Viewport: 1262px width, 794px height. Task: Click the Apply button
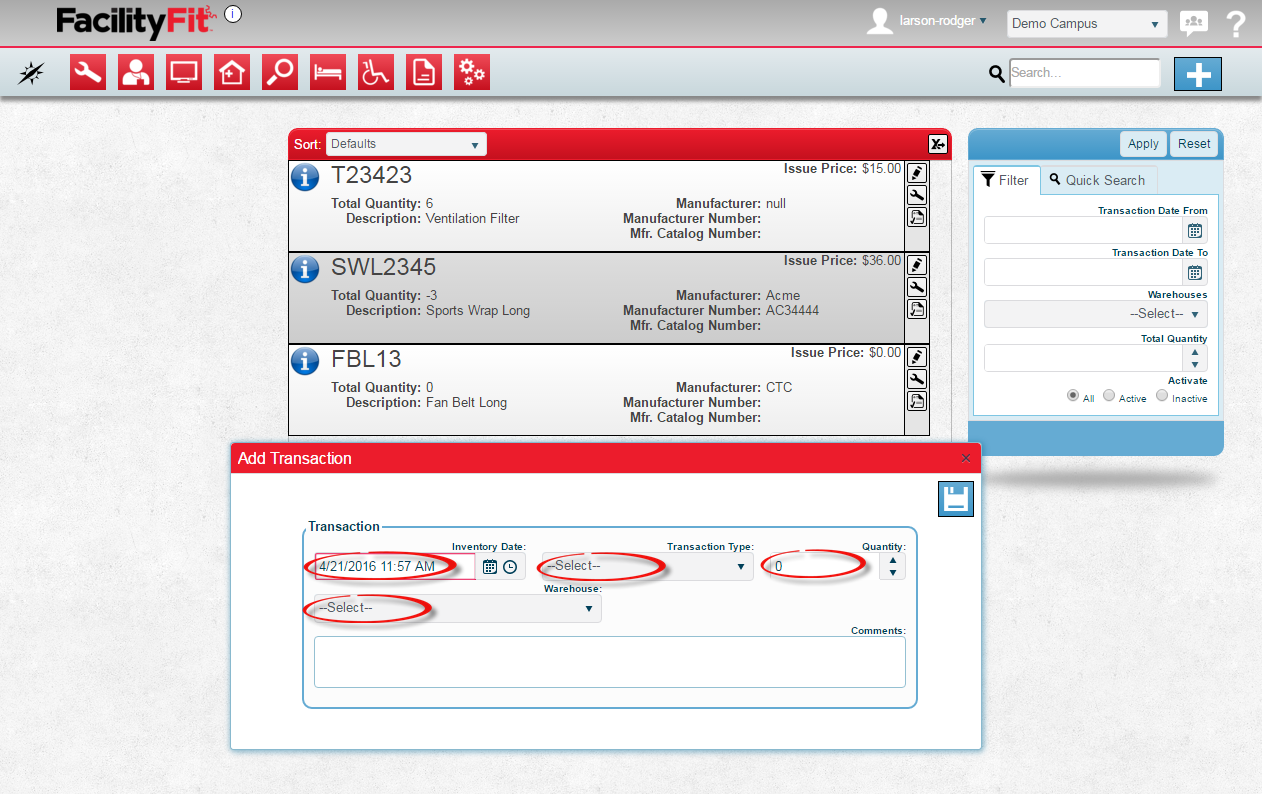point(1142,144)
